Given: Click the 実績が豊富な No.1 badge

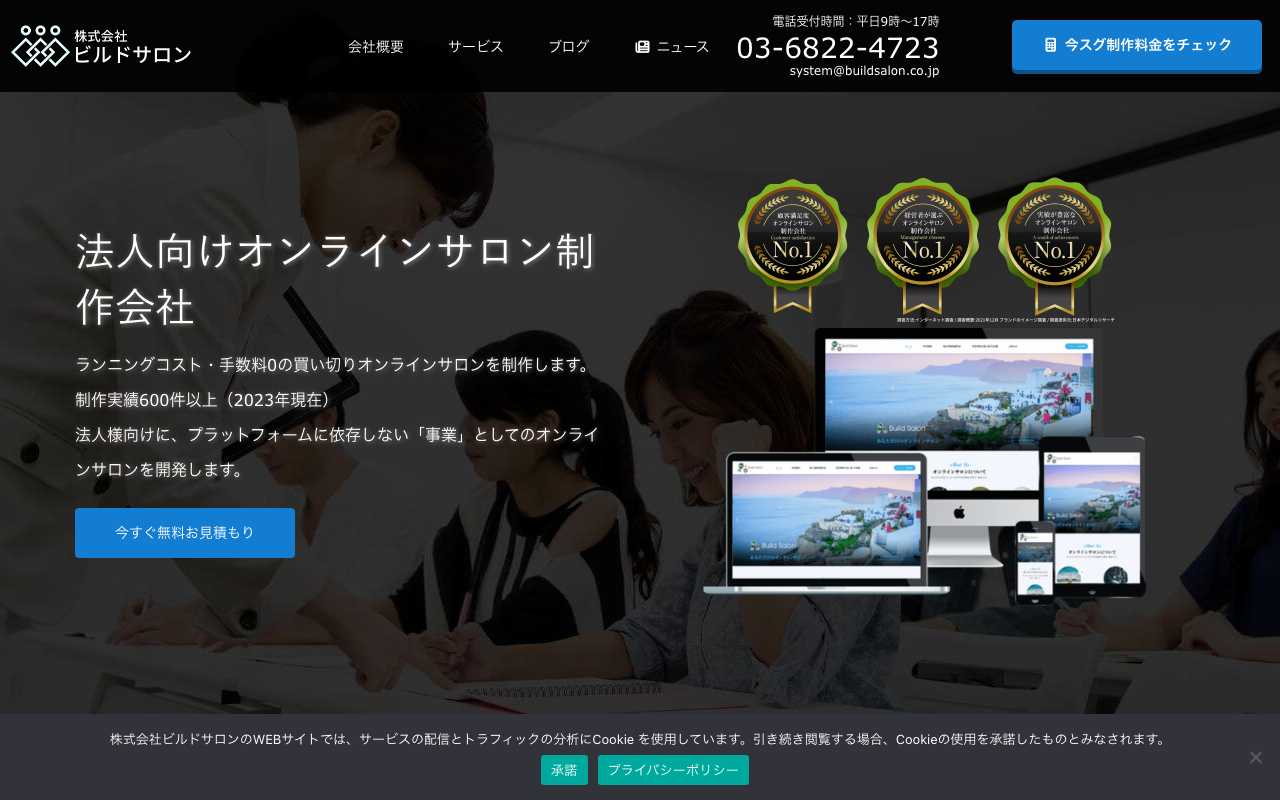Looking at the screenshot, I should [1054, 245].
